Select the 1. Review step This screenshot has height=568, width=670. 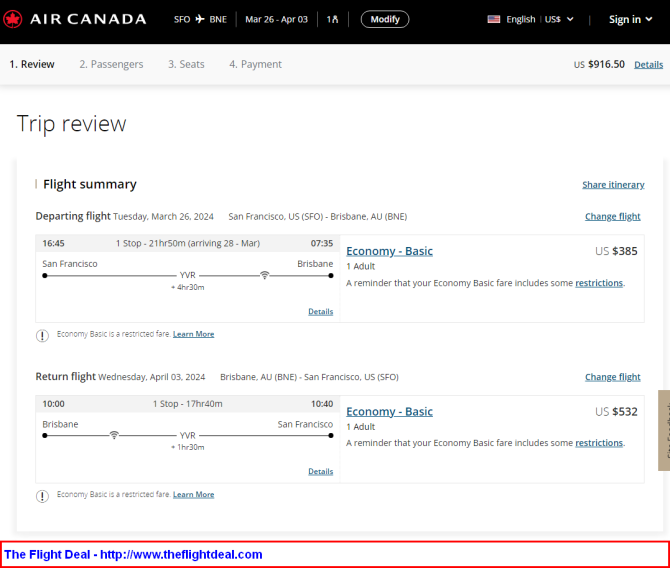[32, 64]
